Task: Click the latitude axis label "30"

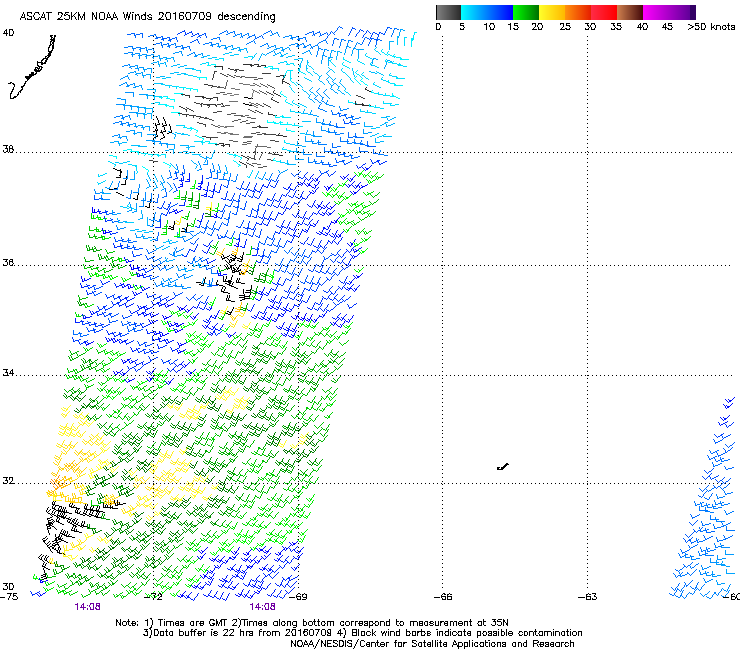Action: (x=8, y=587)
